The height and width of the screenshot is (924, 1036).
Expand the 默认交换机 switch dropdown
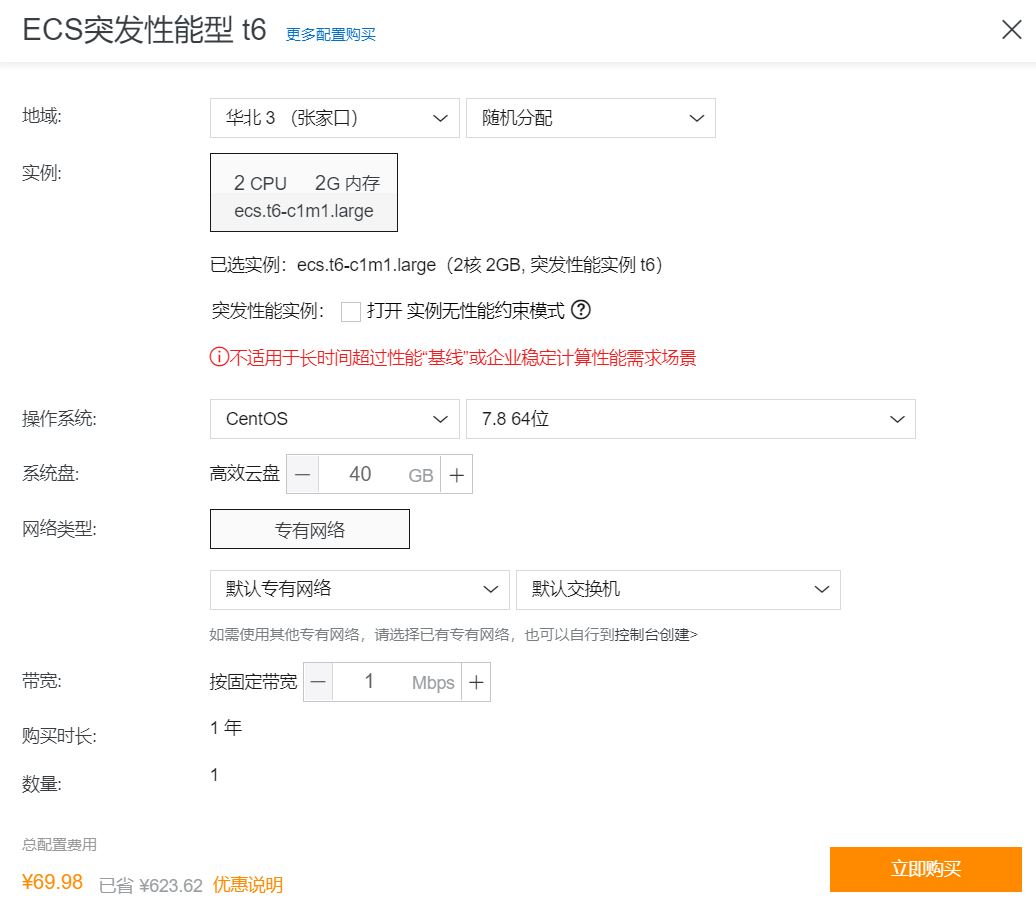pyautogui.click(x=678, y=589)
